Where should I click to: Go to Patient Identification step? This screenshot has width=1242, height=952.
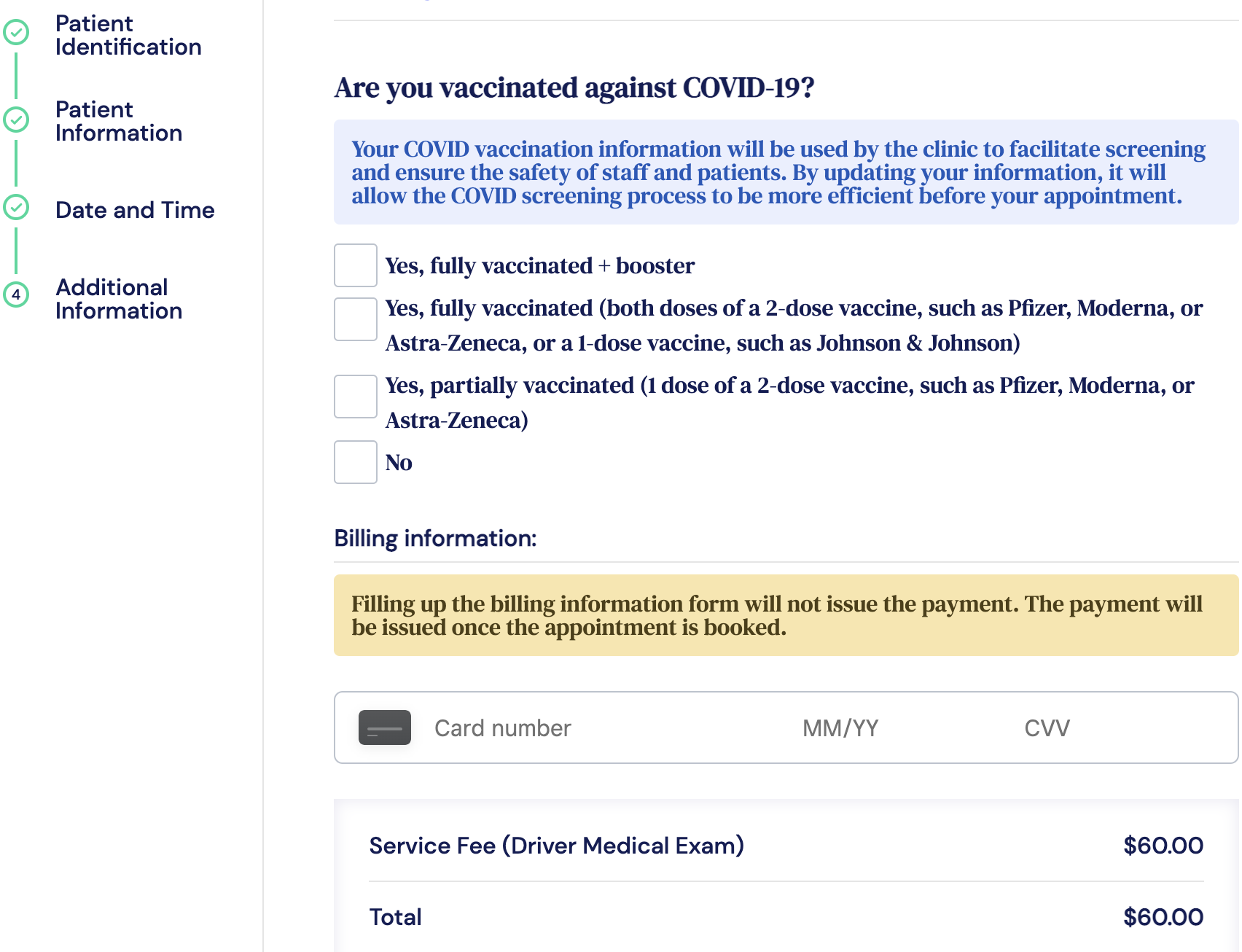coord(128,35)
